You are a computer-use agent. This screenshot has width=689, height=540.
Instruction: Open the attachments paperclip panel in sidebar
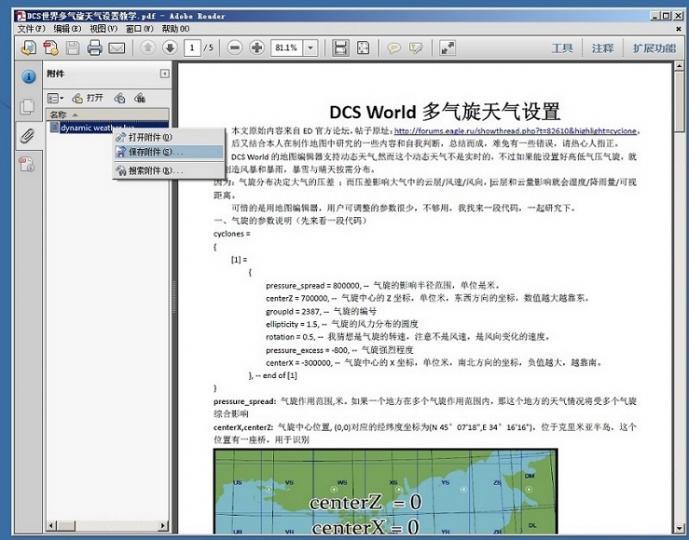[x=27, y=136]
